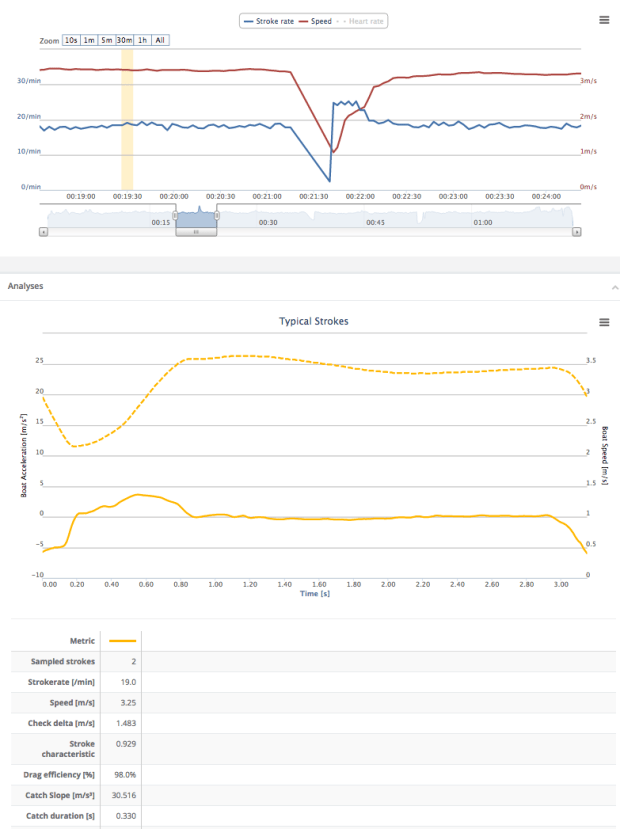620x829 pixels.
Task: Set zoom range to 5m
Action: tap(106, 40)
